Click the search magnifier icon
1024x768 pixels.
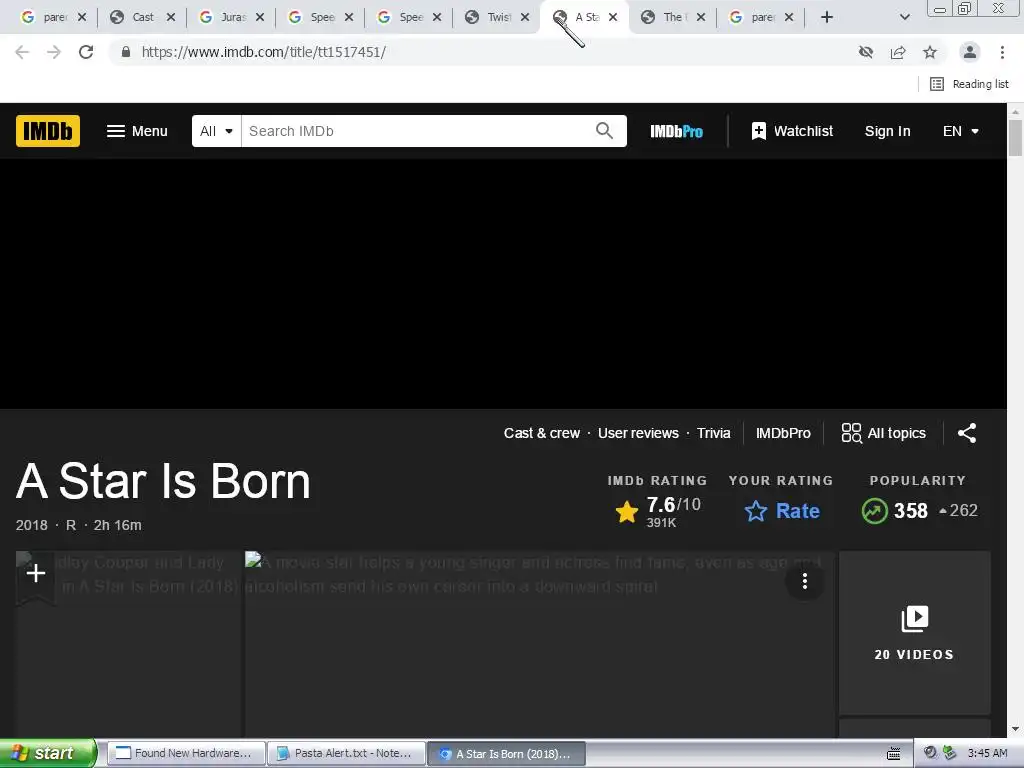605,131
